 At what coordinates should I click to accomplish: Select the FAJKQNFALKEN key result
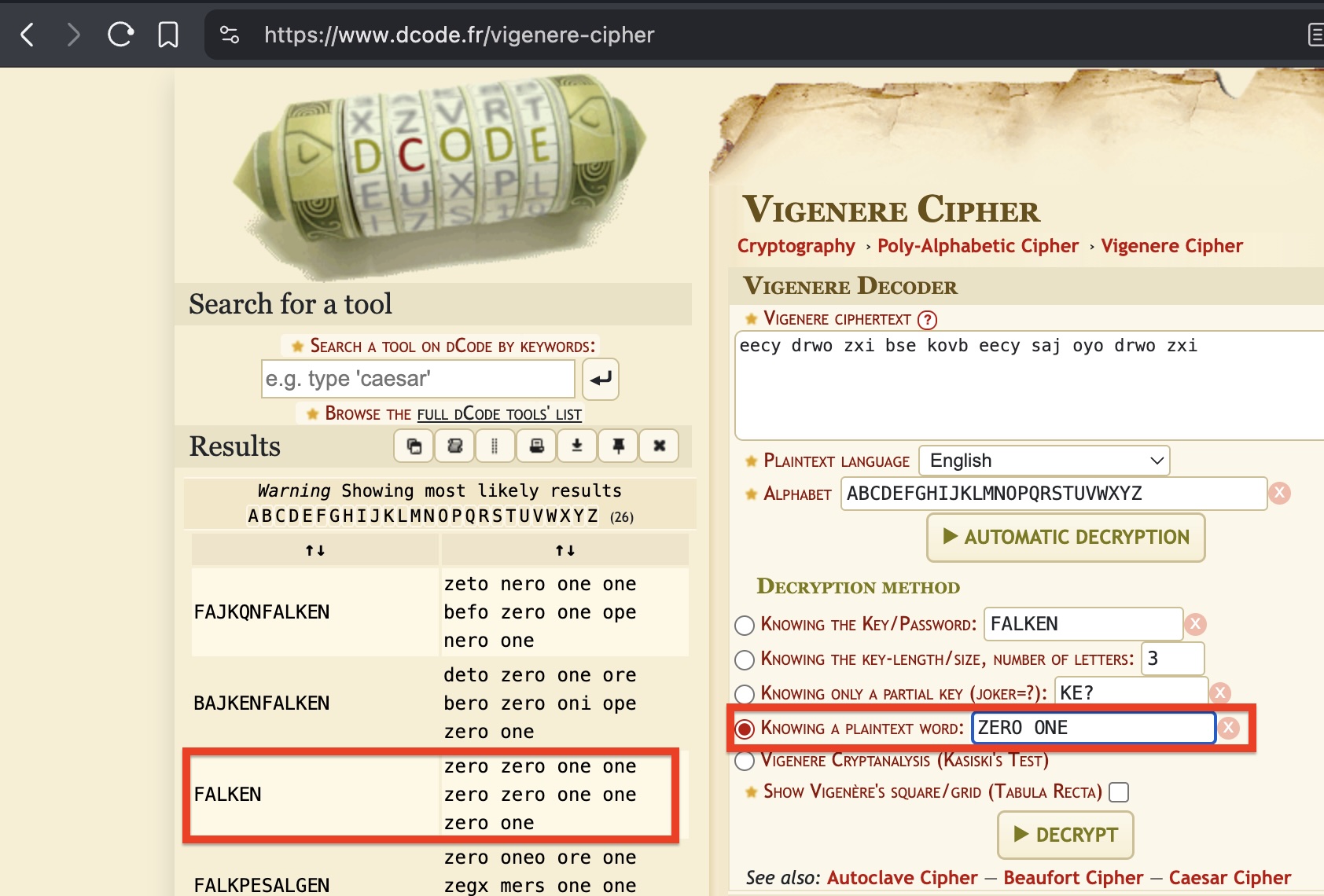262,612
